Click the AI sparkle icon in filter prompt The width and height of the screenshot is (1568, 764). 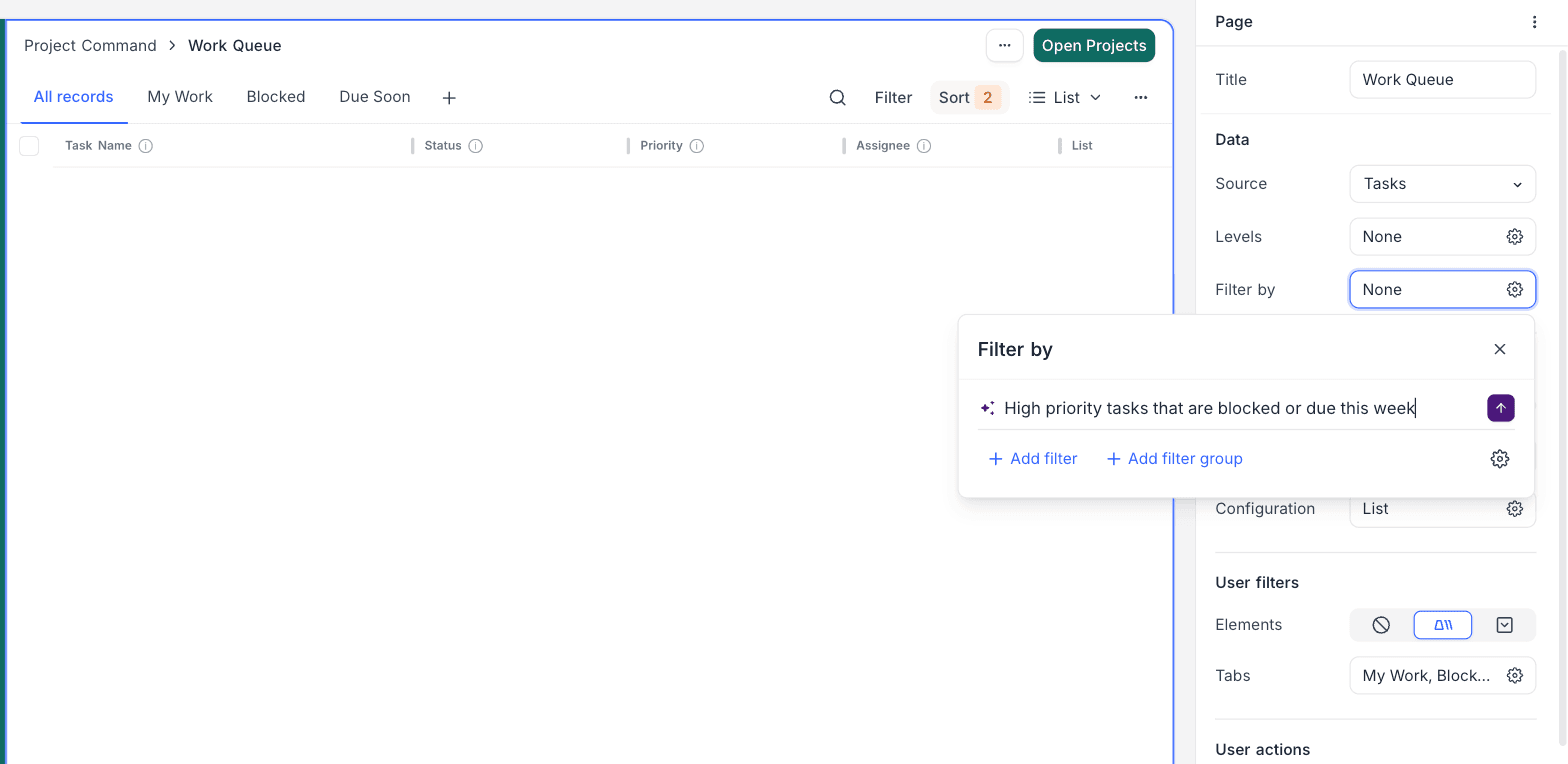[988, 408]
